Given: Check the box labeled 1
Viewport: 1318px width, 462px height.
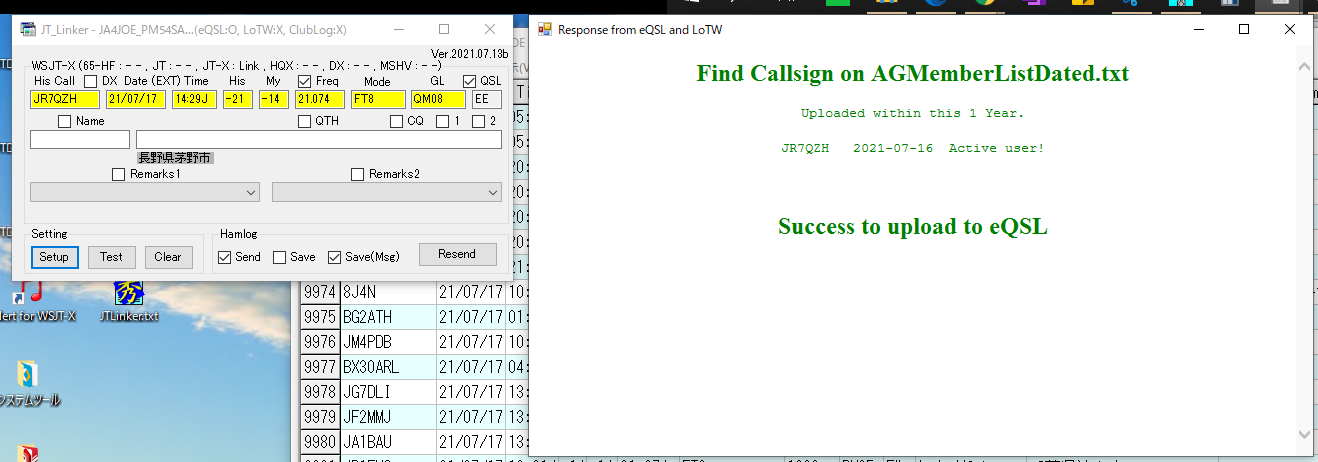Looking at the screenshot, I should coord(442,121).
